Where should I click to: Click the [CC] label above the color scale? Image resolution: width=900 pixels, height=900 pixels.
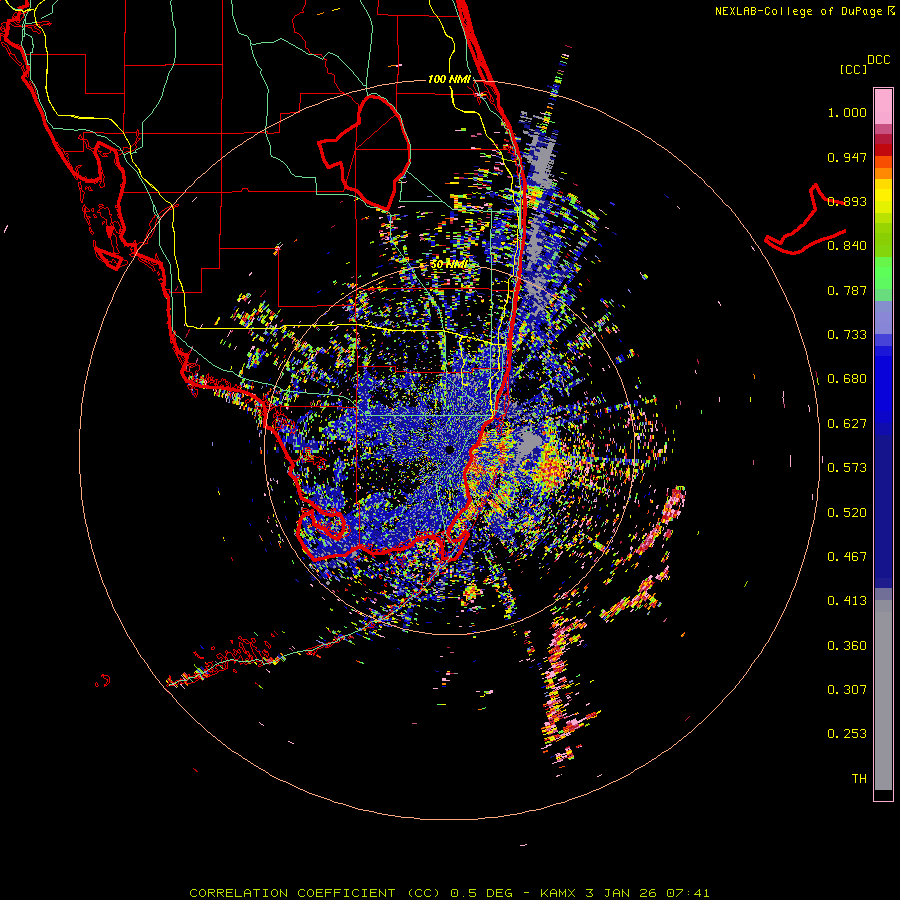853,69
